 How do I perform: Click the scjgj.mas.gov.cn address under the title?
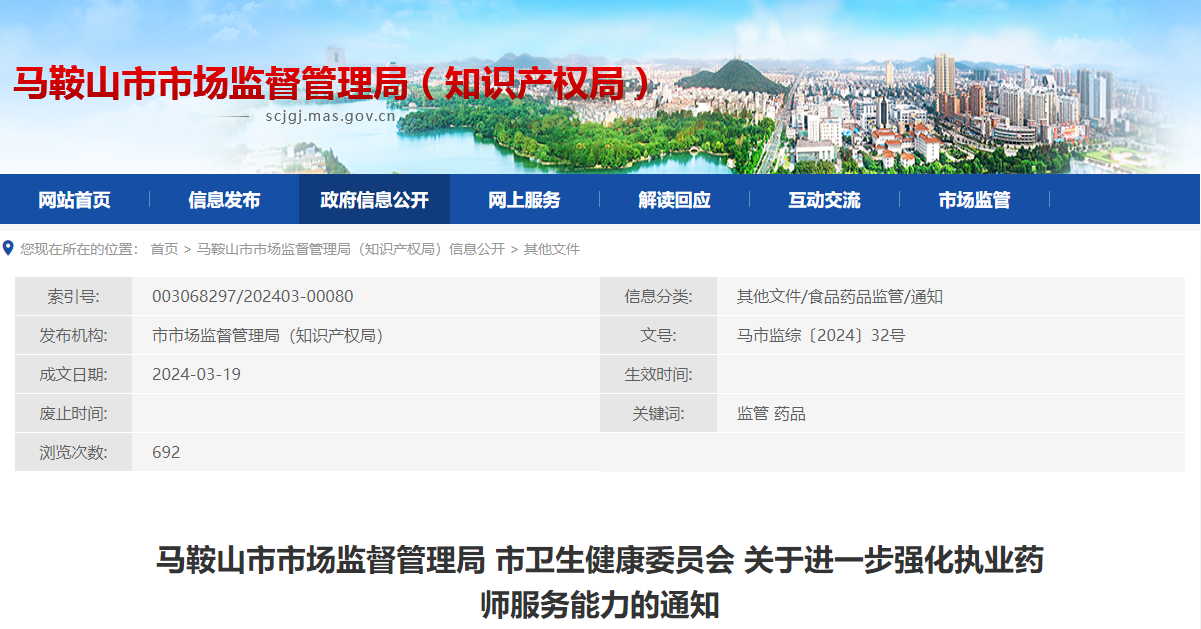331,116
